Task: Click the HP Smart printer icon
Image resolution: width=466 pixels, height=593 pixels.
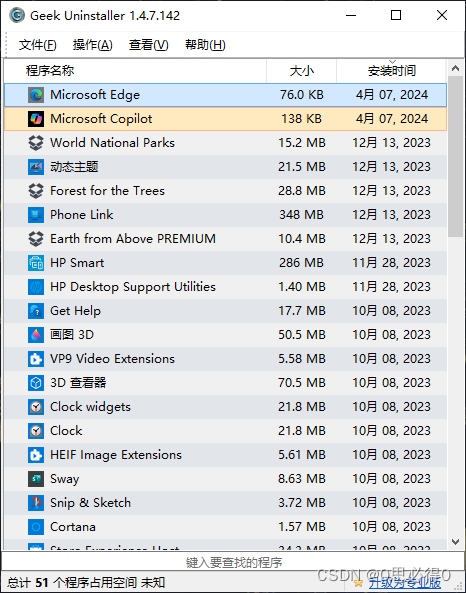Action: coord(36,263)
